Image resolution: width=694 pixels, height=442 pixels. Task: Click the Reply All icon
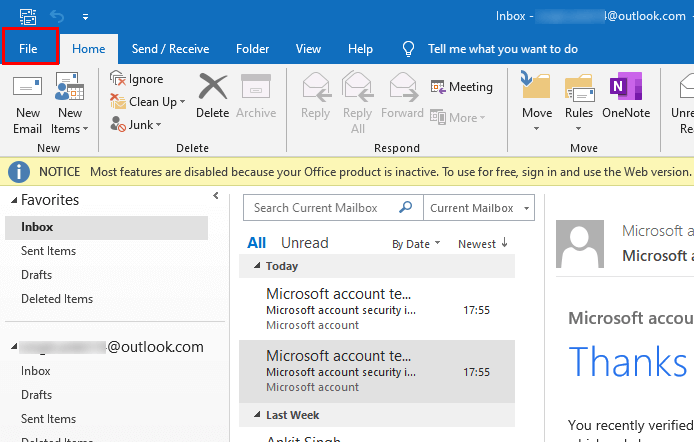358,87
